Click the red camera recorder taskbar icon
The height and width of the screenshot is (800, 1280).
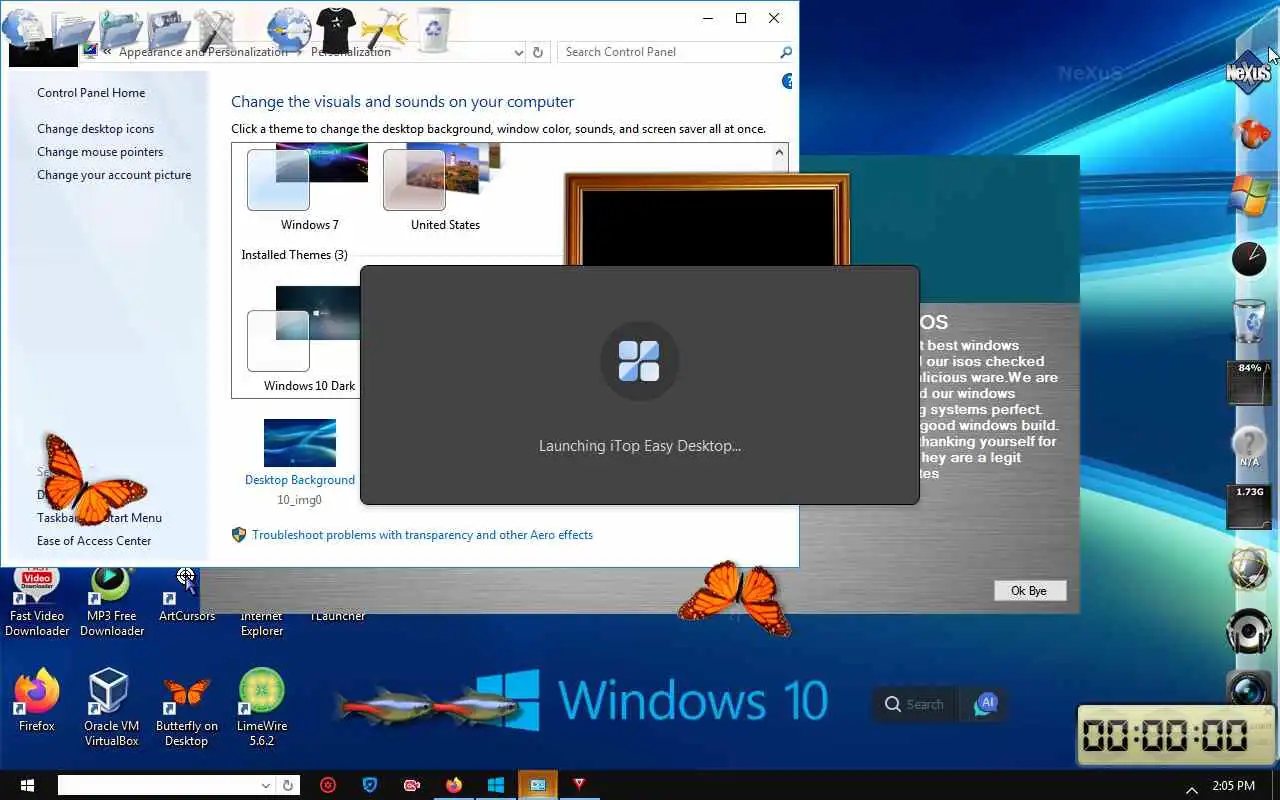[412, 785]
